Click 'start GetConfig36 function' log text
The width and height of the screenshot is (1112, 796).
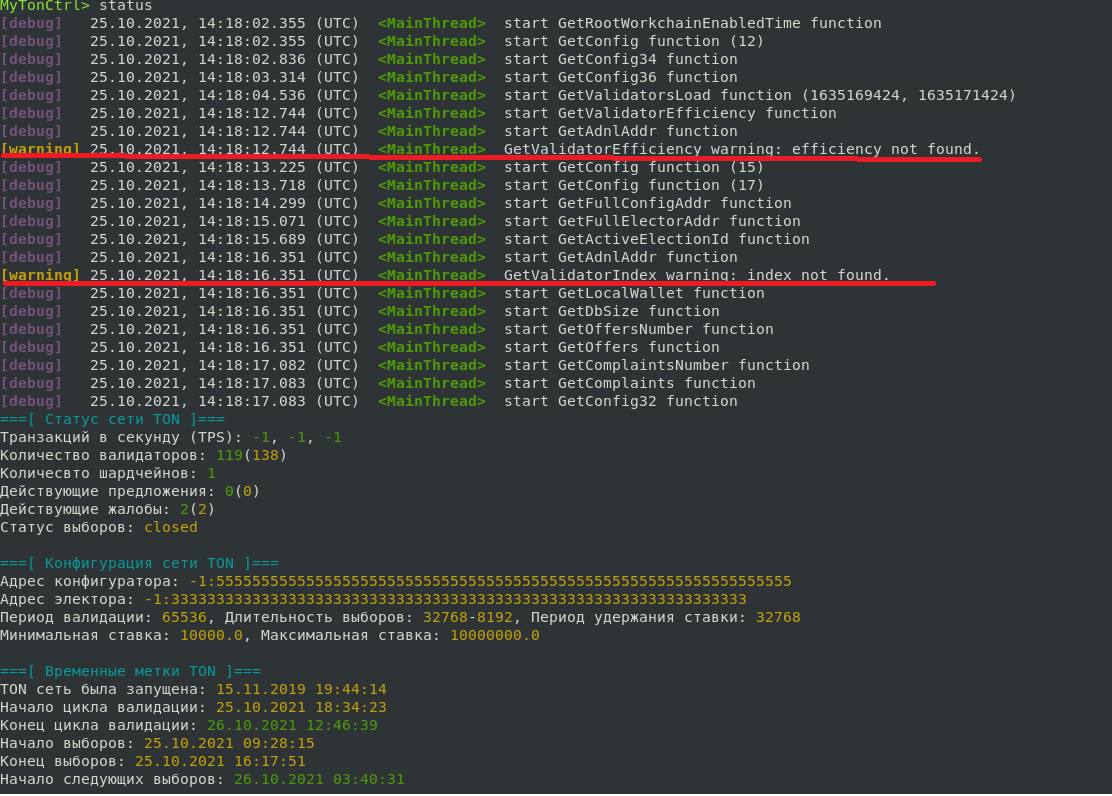[x=621, y=77]
